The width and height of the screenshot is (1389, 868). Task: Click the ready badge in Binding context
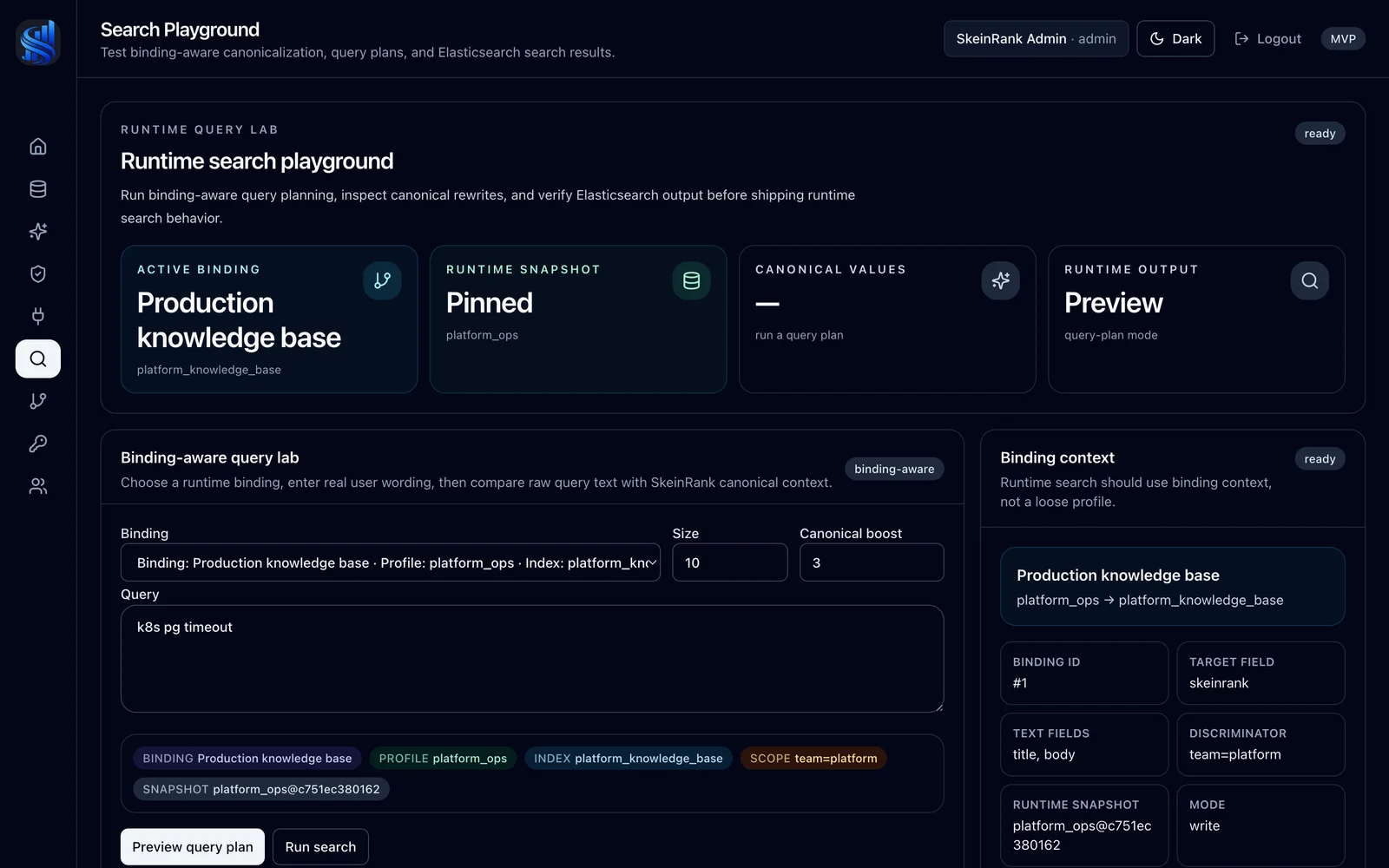click(1320, 459)
